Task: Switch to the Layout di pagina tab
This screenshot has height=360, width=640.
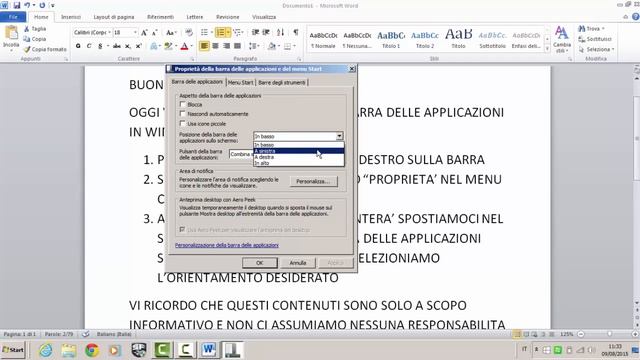Action: 114,17
